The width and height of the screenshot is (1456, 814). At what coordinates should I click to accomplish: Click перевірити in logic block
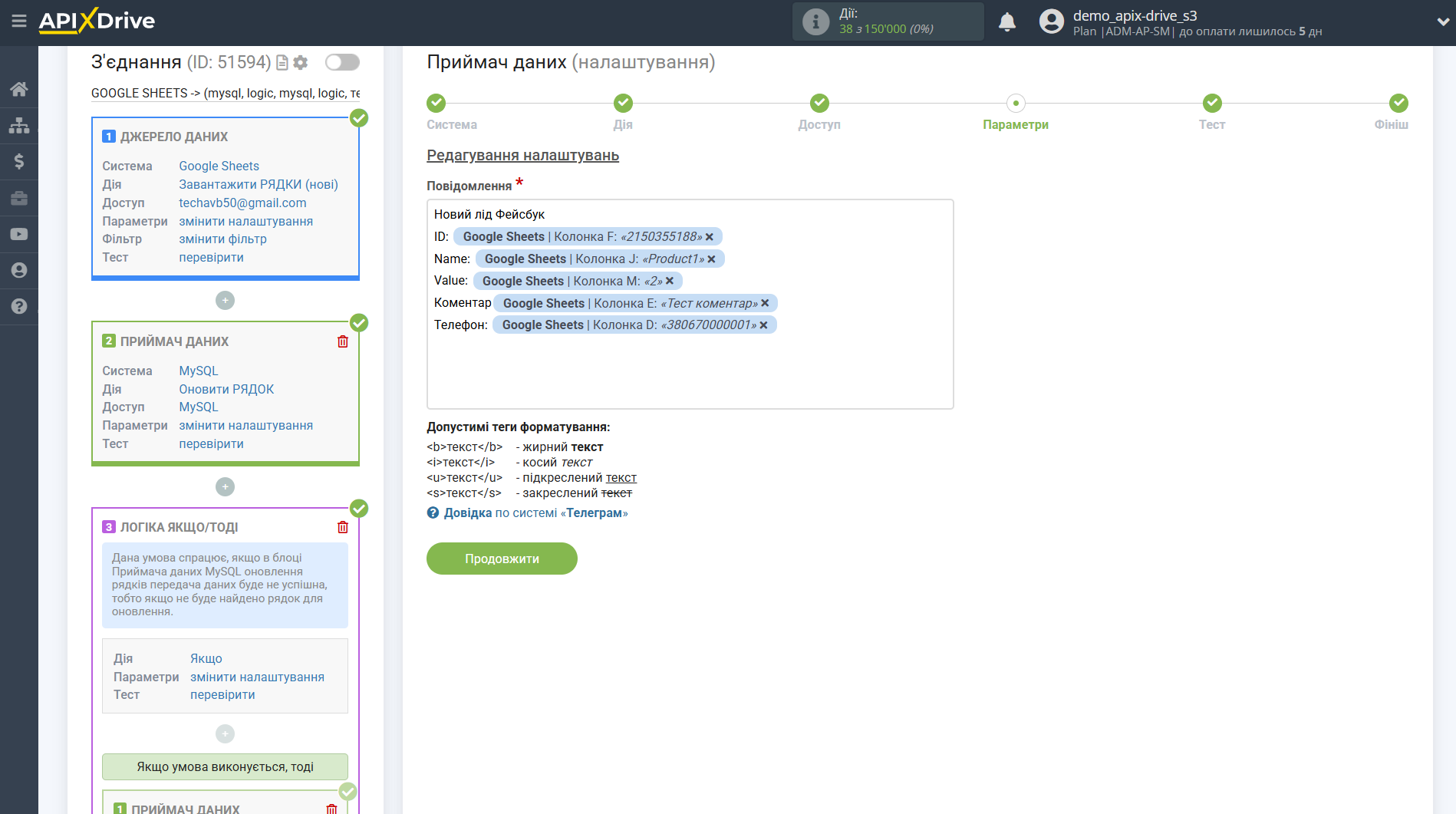(222, 694)
